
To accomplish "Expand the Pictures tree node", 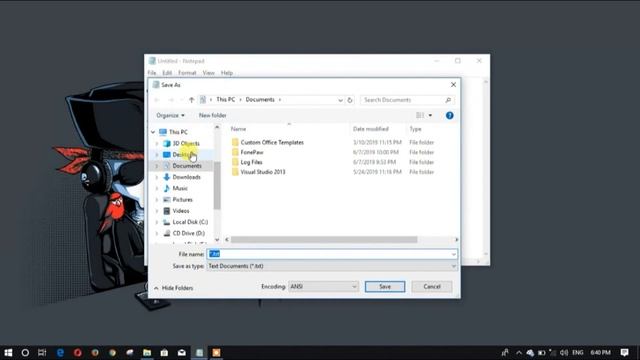I will coord(157,200).
